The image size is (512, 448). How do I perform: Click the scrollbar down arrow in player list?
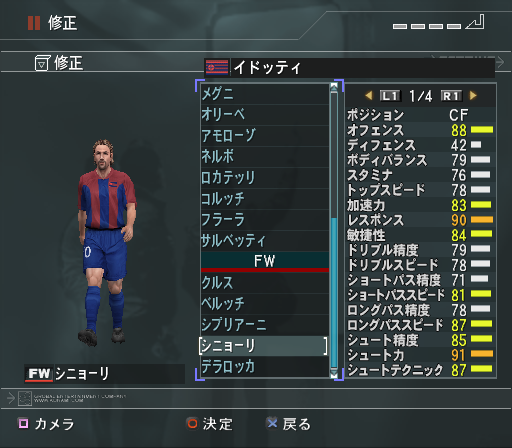[334, 373]
